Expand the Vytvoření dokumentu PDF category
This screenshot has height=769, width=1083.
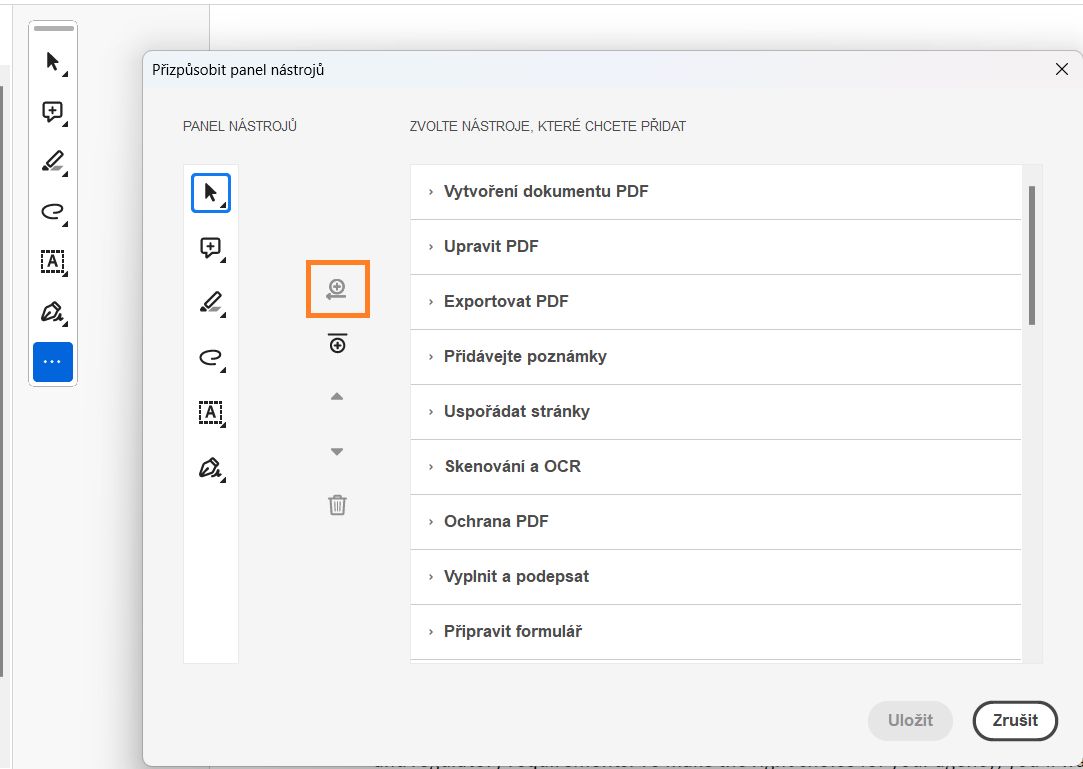click(545, 192)
